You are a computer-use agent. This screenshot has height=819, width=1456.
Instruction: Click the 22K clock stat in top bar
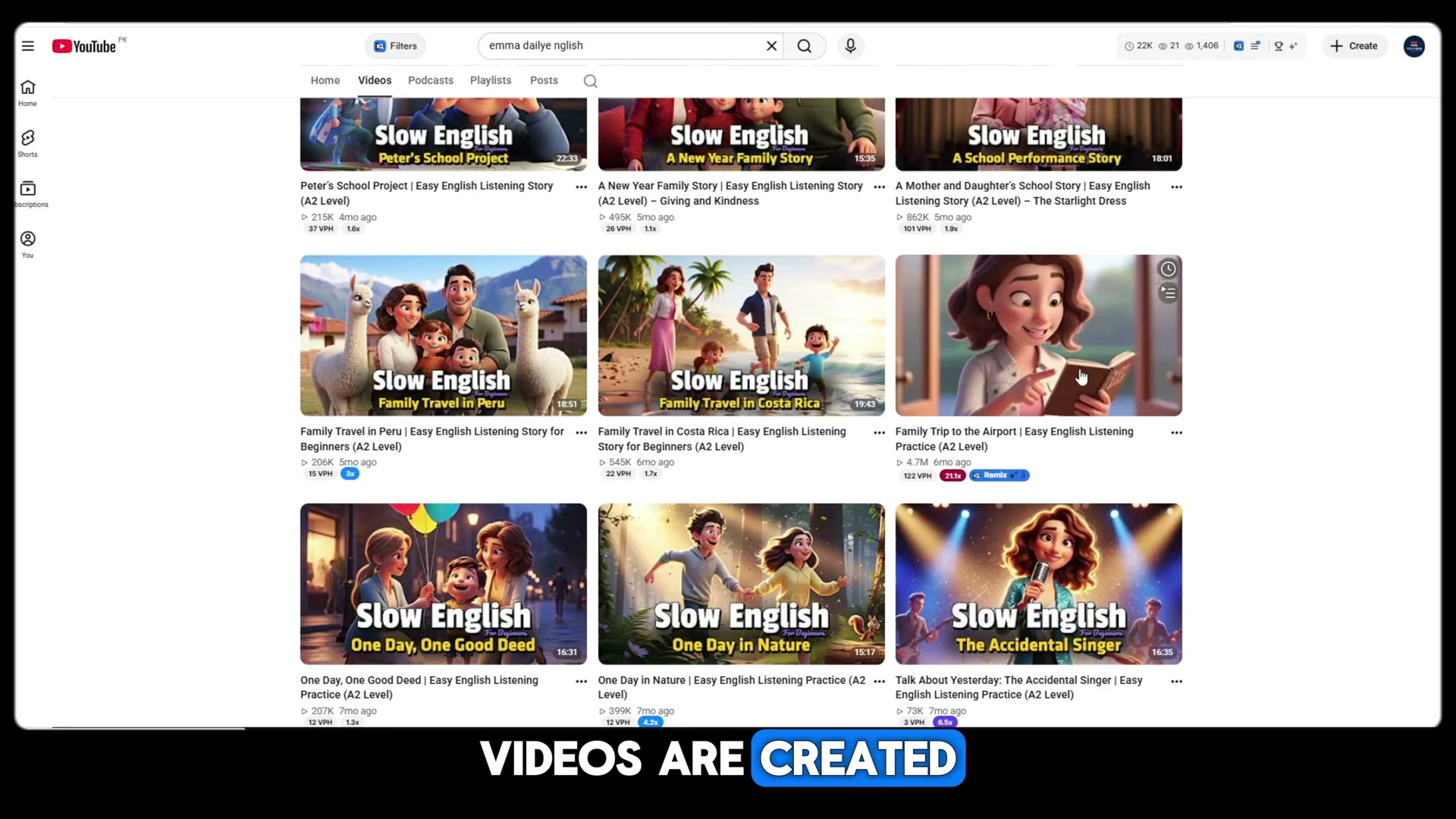(1138, 46)
